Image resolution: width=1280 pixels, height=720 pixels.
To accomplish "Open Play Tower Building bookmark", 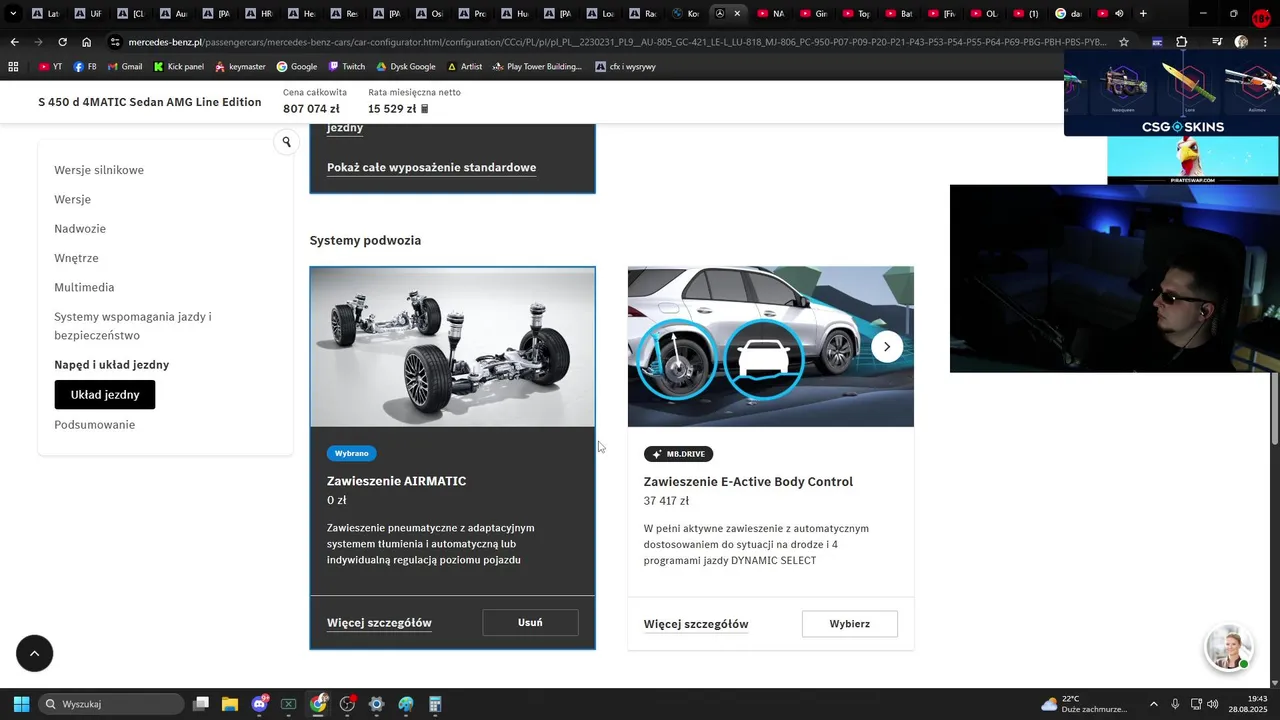I will click(537, 67).
